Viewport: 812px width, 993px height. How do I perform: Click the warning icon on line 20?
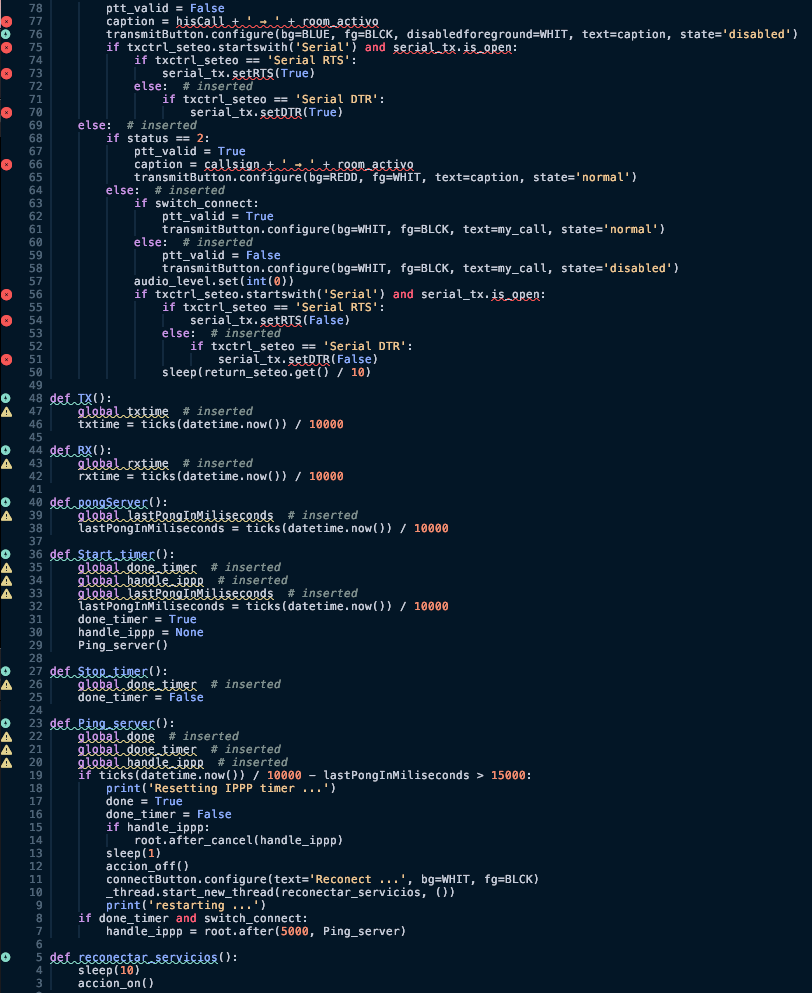[6, 762]
